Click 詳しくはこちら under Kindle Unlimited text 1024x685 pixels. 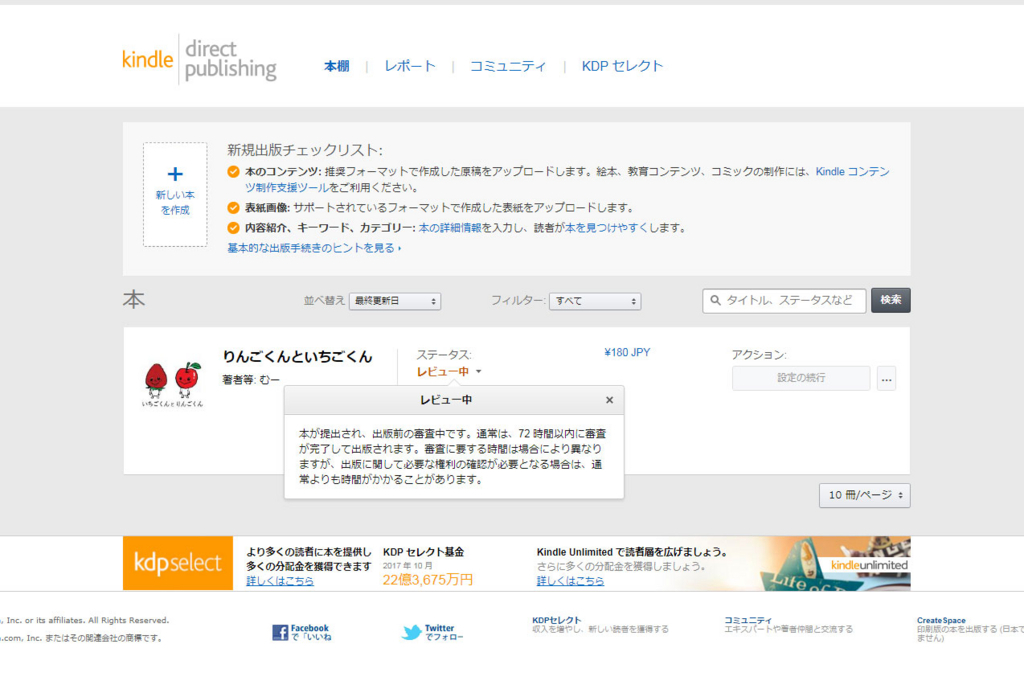click(x=570, y=581)
